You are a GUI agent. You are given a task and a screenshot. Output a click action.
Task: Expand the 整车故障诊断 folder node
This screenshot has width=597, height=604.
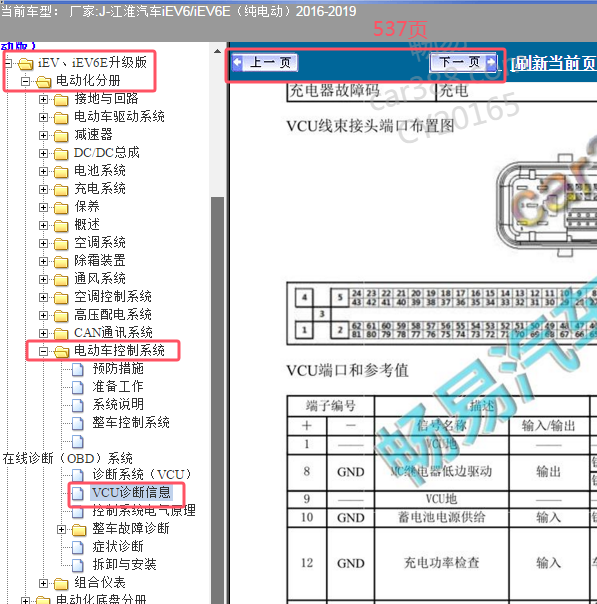pyautogui.click(x=61, y=529)
